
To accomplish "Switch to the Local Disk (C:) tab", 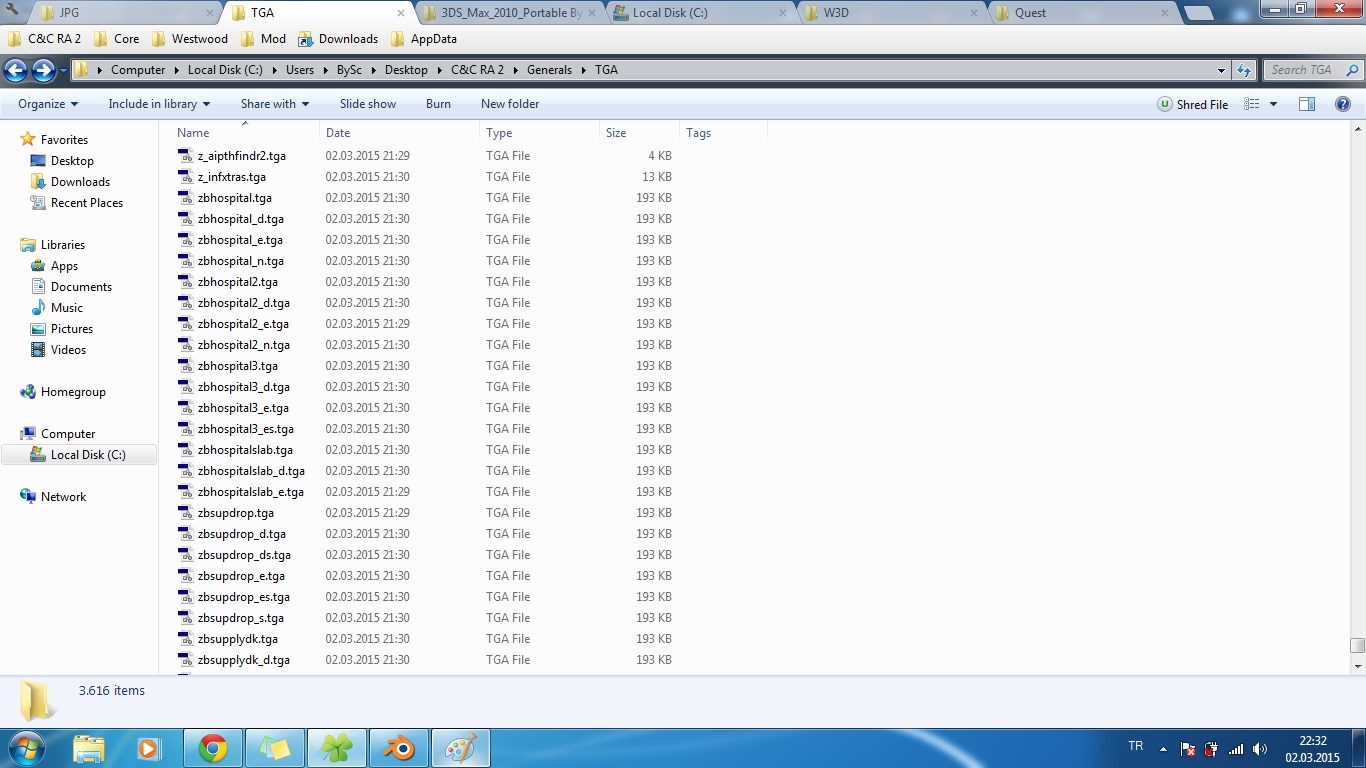I will (700, 13).
